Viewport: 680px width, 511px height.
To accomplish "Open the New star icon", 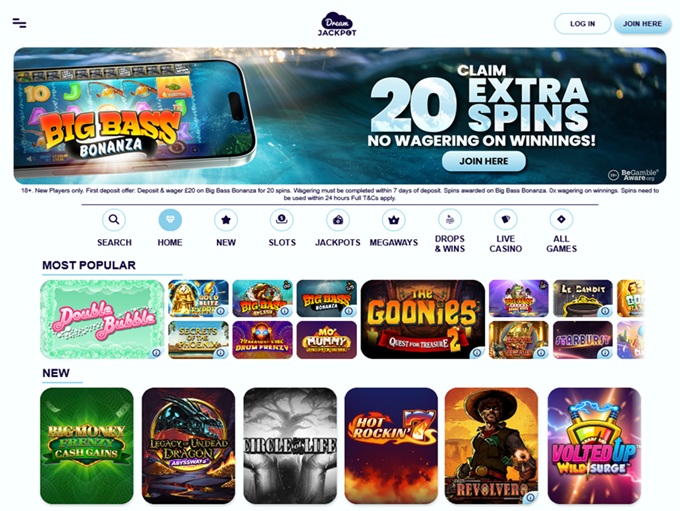I will tap(226, 219).
